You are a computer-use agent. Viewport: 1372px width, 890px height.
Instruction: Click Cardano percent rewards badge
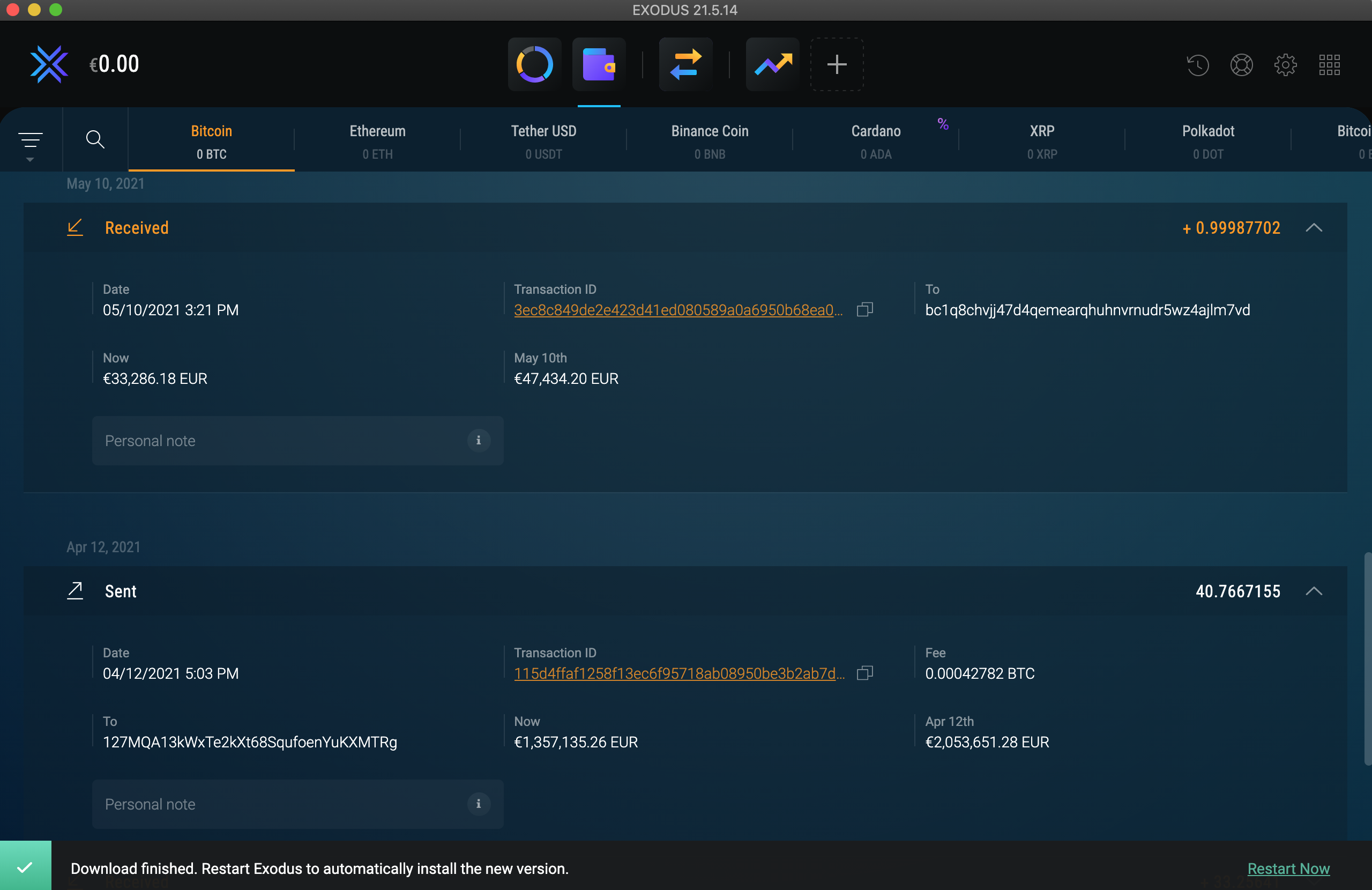tap(943, 123)
